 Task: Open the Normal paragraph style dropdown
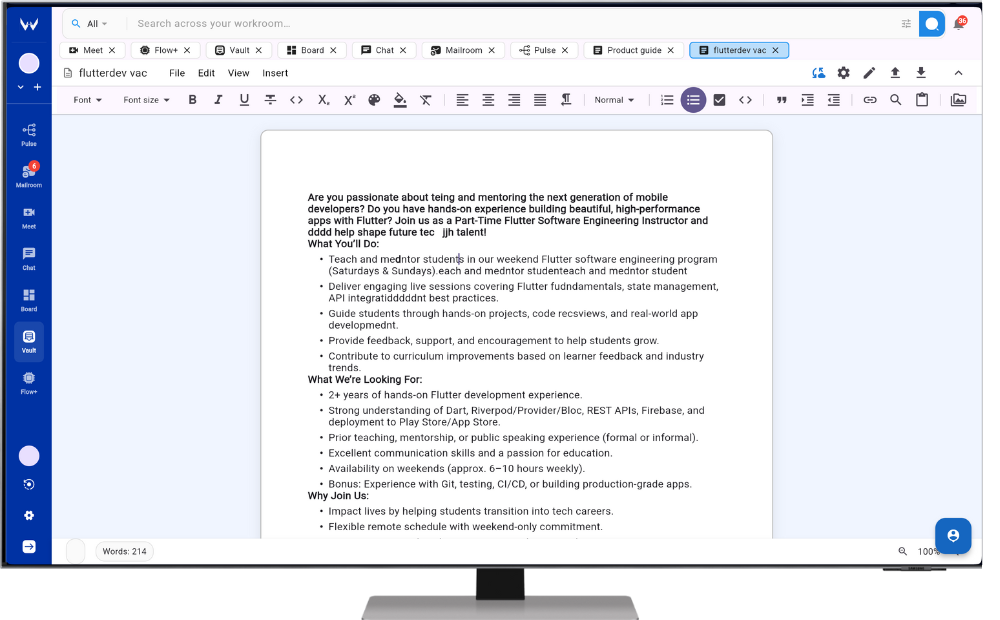[x=614, y=100]
